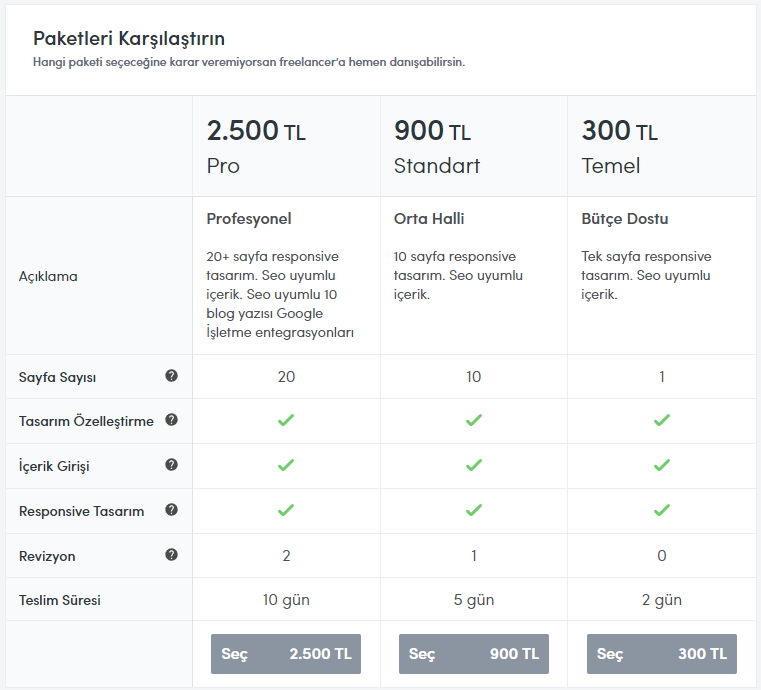The width and height of the screenshot is (761, 690).
Task: Click the Bütçe Dostu description title
Action: coord(625,219)
